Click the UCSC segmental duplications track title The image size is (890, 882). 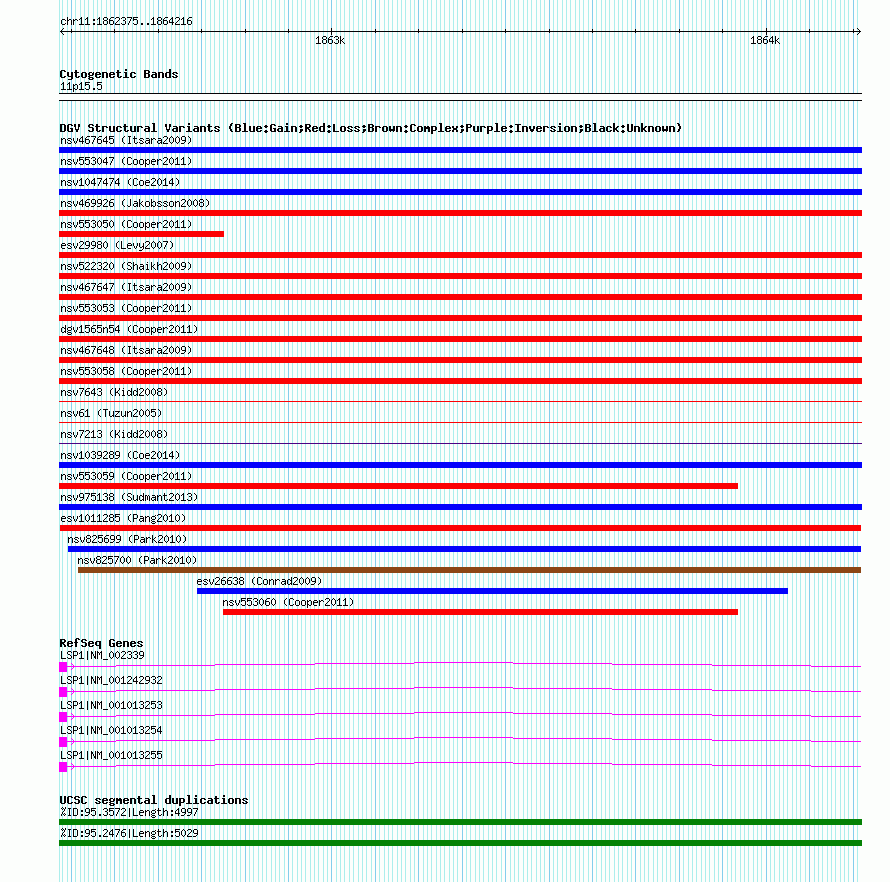[154, 800]
